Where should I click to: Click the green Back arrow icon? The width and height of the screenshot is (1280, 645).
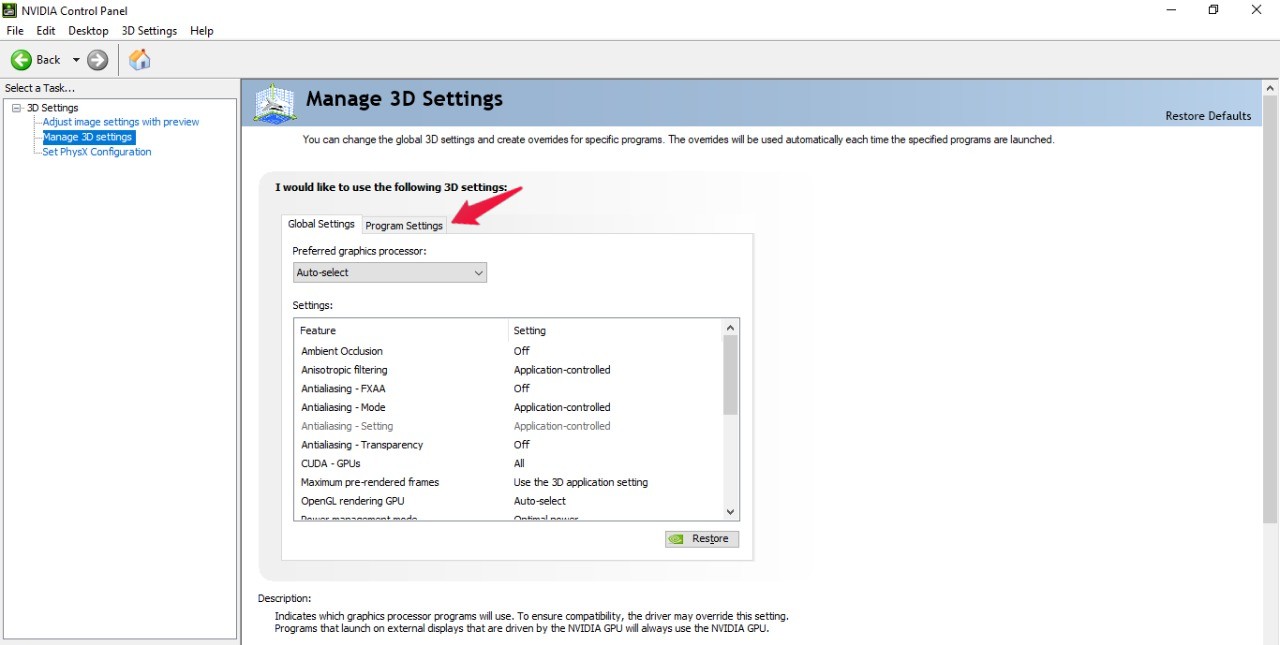pyautogui.click(x=21, y=60)
